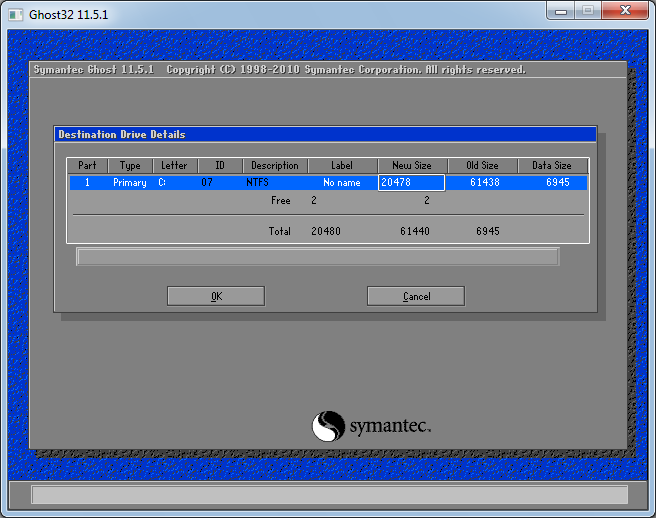Select the Type column header
Viewport: 656px width, 518px height.
pos(130,166)
